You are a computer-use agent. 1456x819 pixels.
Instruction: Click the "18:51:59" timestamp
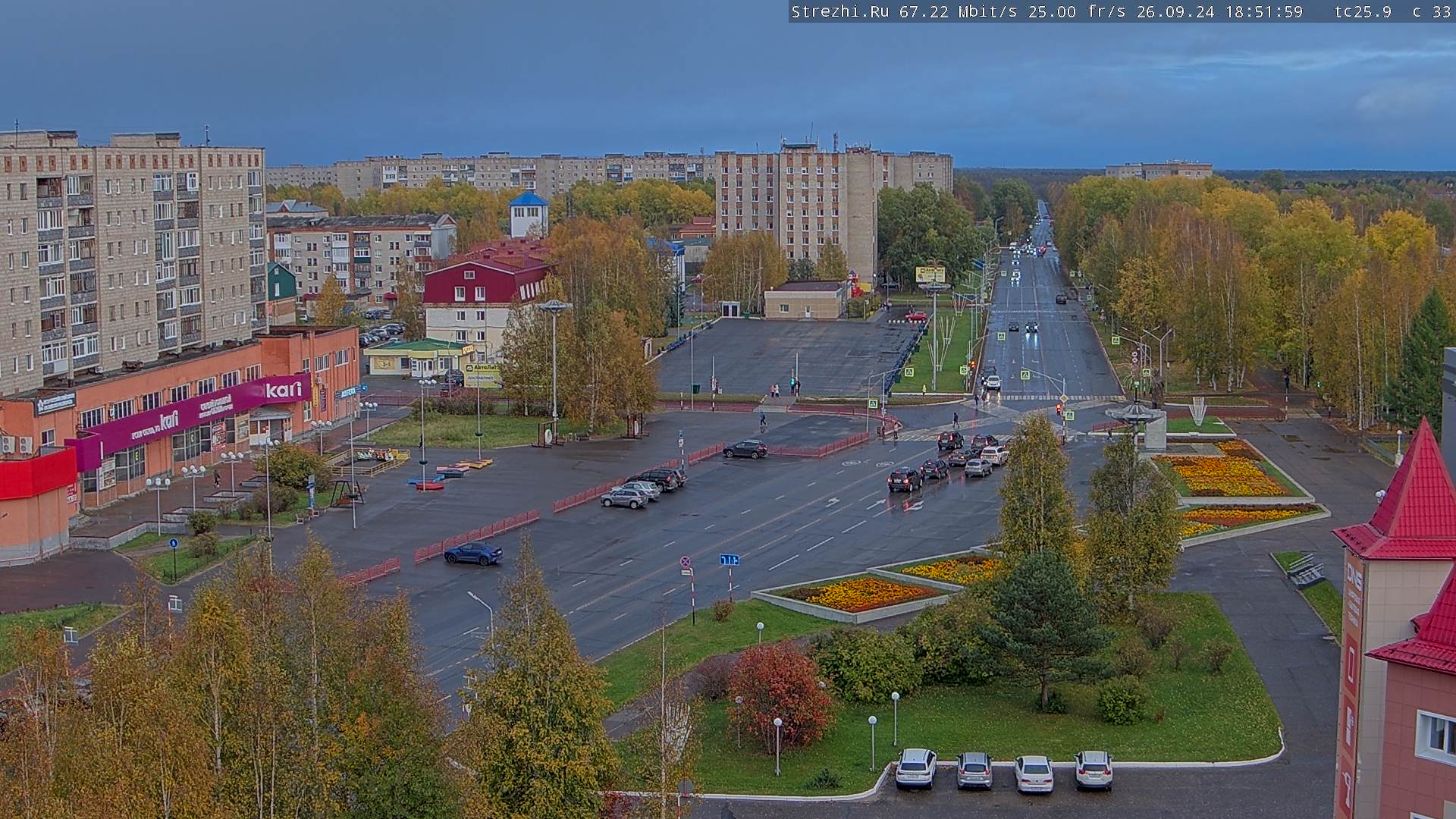(x=1263, y=11)
